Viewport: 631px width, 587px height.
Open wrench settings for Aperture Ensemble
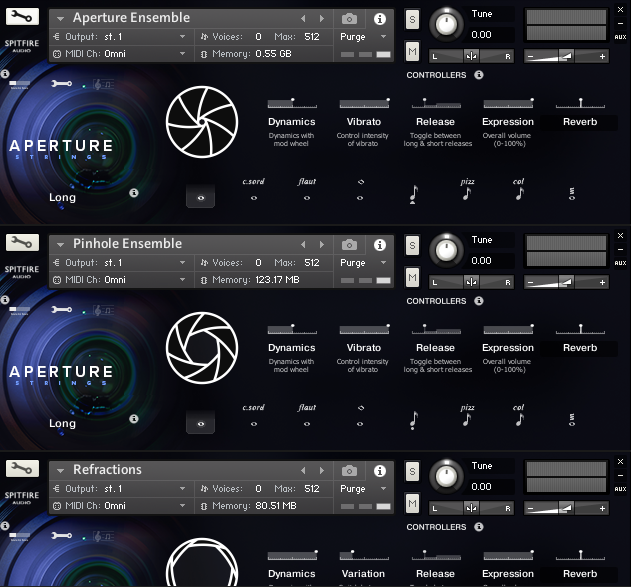(x=22, y=16)
